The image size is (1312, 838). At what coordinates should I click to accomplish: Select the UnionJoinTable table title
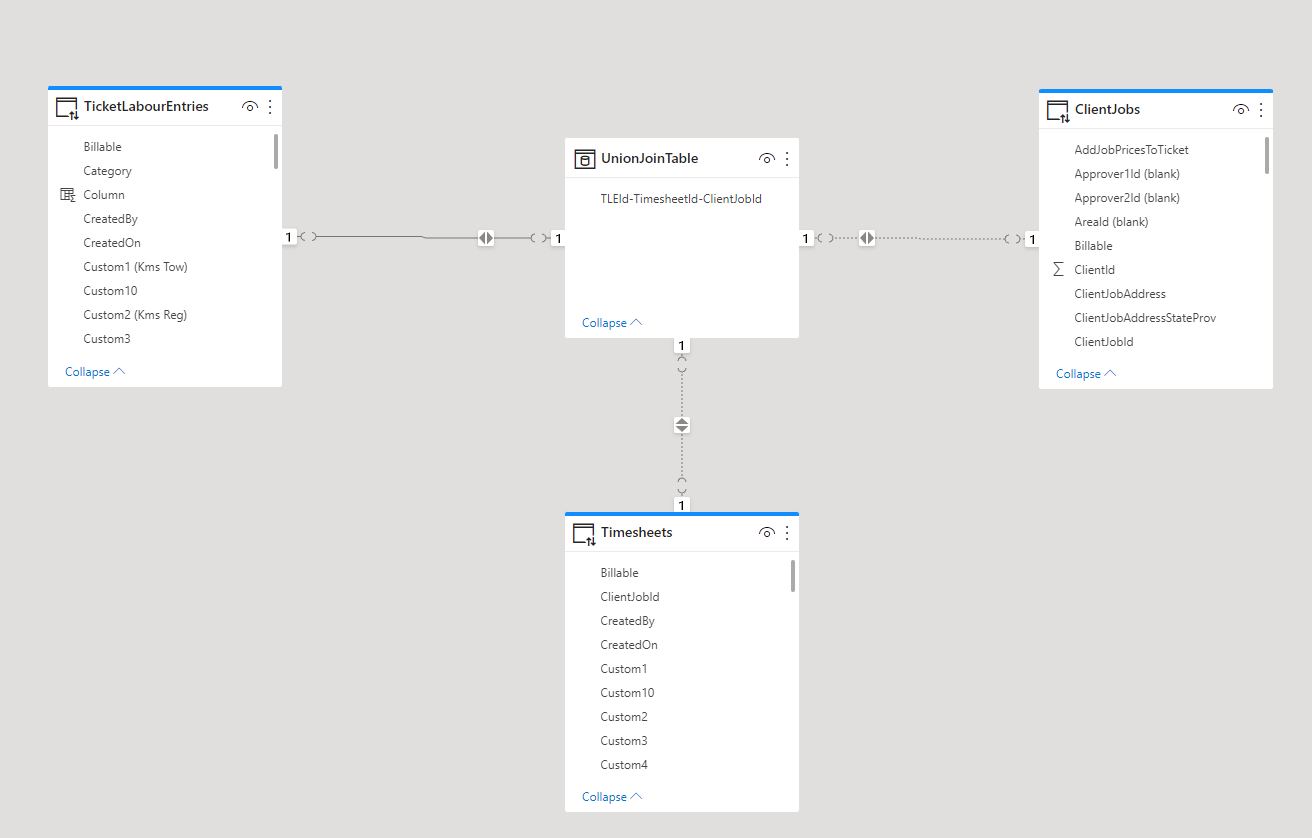pyautogui.click(x=649, y=158)
